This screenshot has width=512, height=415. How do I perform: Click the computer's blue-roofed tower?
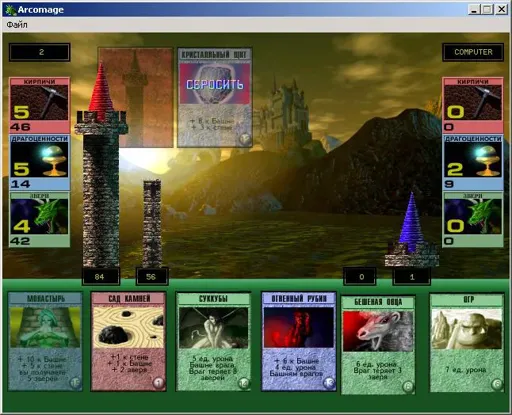point(411,230)
